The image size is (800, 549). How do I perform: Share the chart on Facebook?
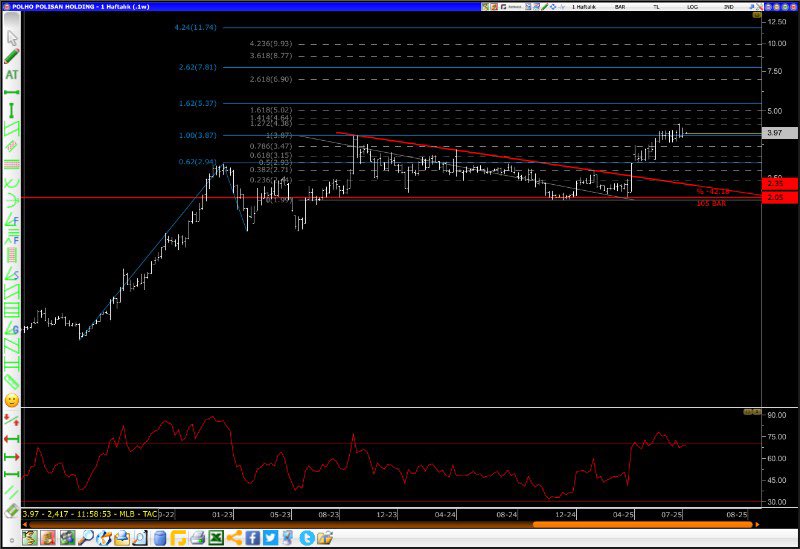coord(253,538)
